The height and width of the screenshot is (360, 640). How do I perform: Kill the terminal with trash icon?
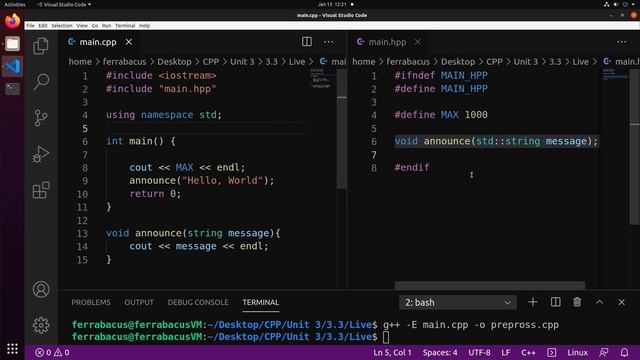click(577, 302)
